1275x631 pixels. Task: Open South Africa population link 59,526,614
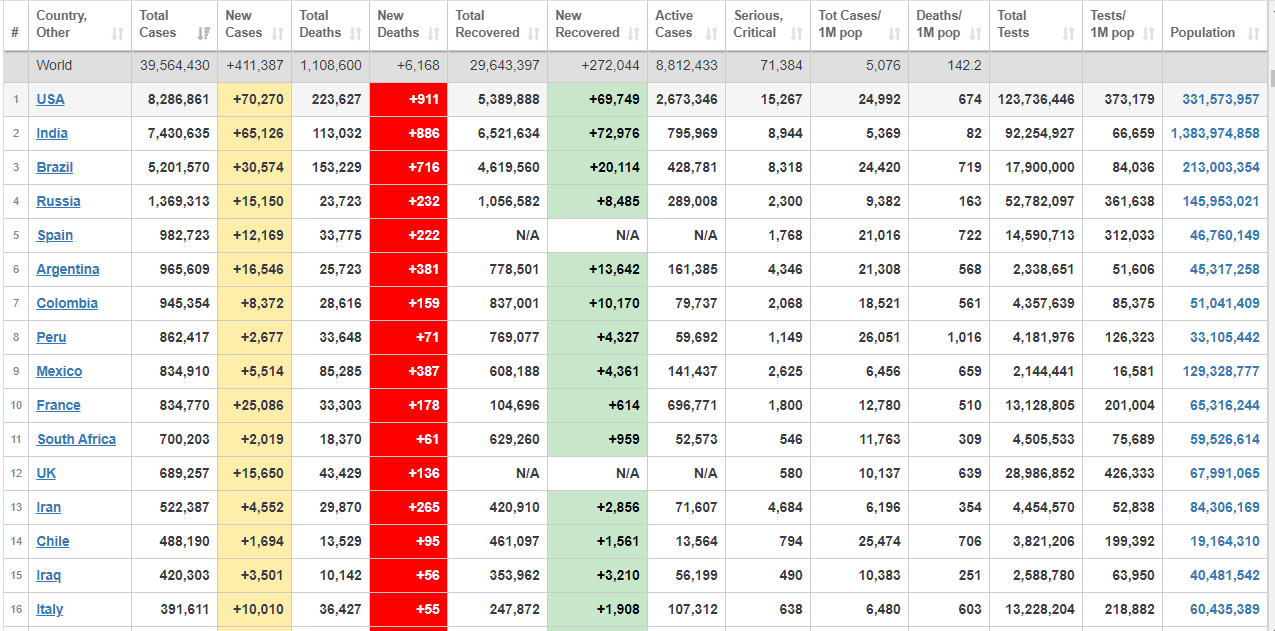click(x=1225, y=439)
